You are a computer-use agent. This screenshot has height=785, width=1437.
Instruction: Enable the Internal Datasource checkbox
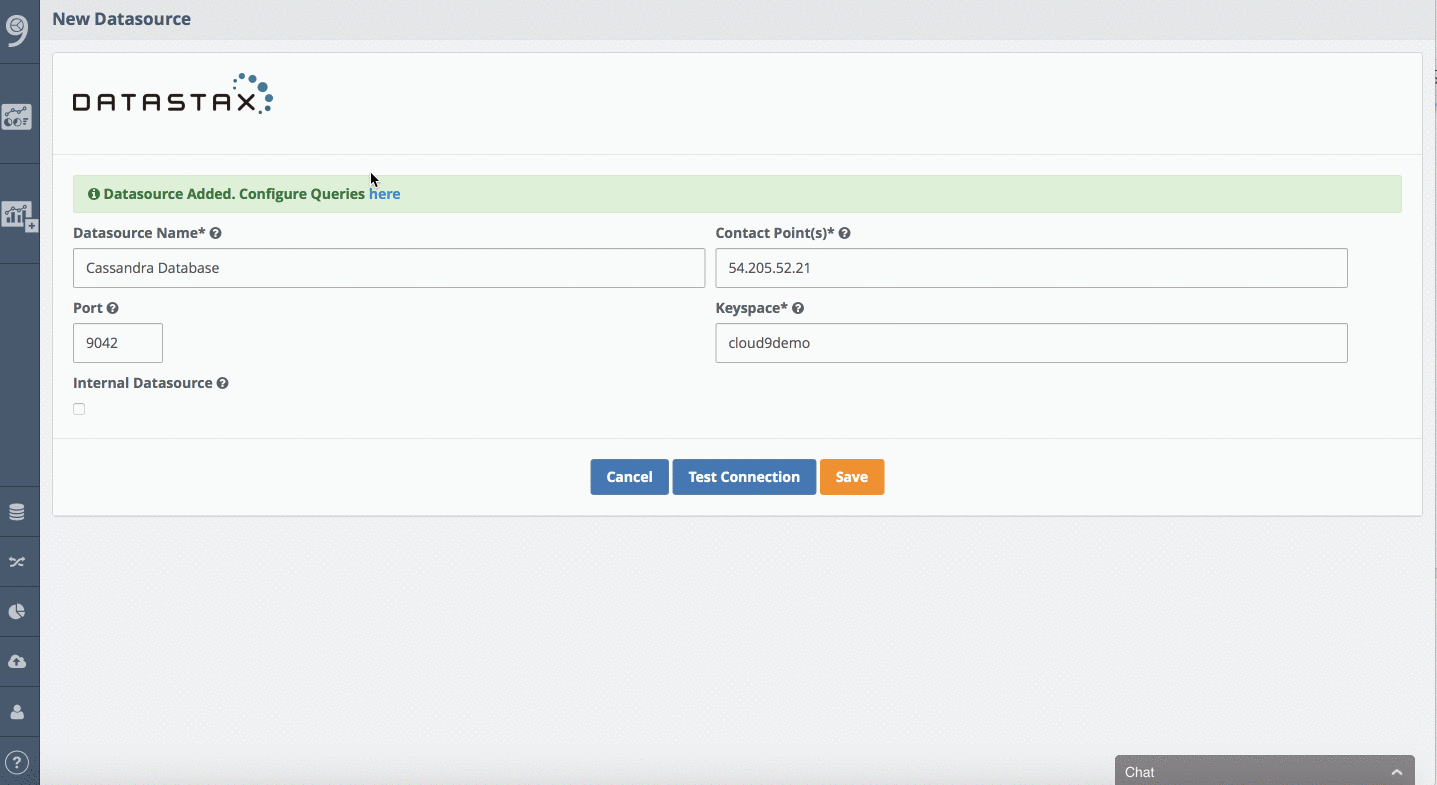coord(79,409)
